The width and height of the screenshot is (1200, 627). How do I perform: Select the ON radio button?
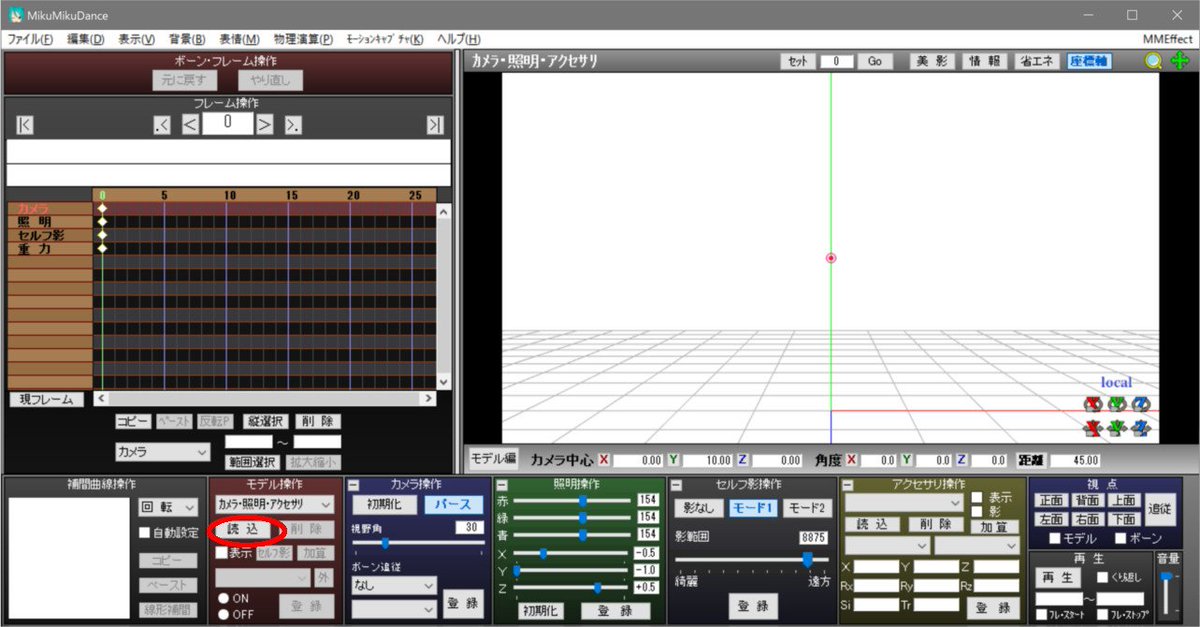[x=224, y=598]
